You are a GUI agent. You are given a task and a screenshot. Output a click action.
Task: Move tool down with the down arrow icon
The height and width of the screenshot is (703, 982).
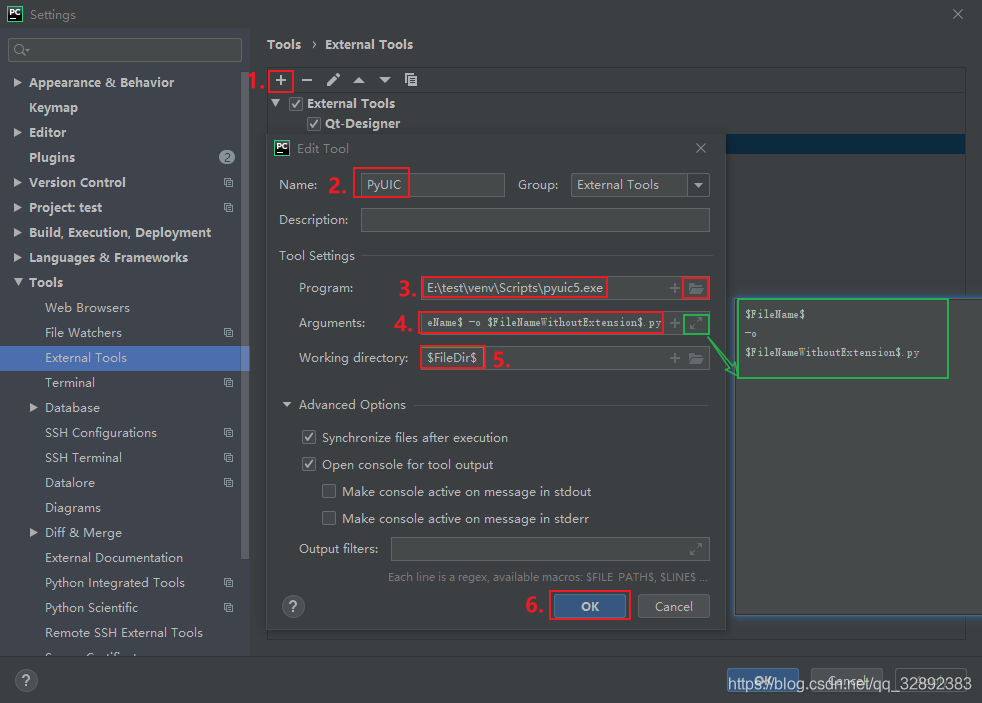pyautogui.click(x=385, y=80)
